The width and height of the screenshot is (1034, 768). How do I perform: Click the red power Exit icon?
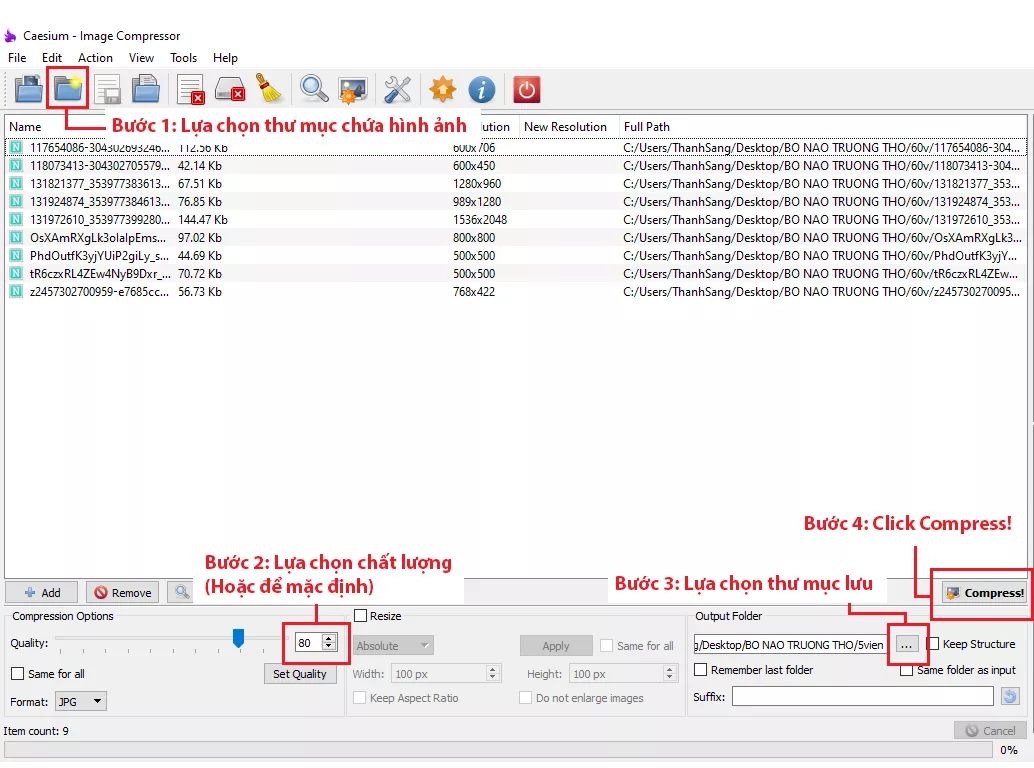[527, 90]
